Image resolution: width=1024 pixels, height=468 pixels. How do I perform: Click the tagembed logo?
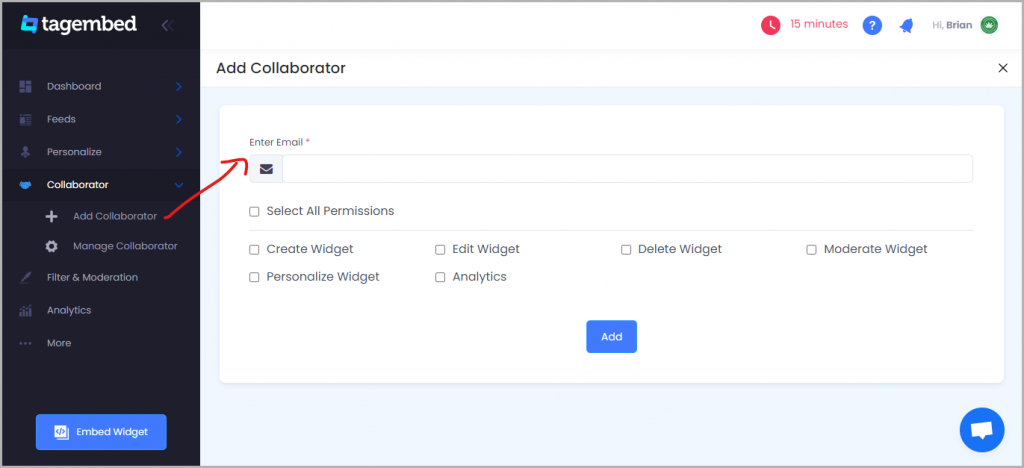[x=78, y=25]
